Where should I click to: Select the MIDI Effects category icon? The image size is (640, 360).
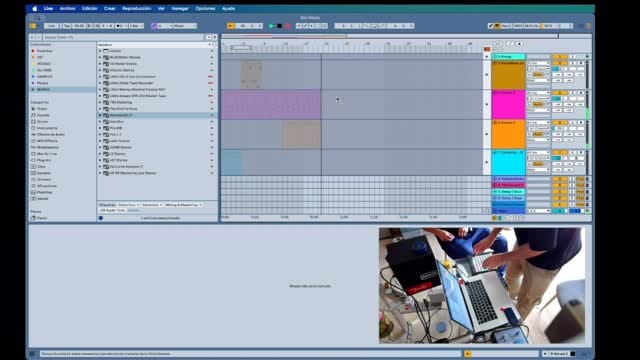pyautogui.click(x=33, y=141)
